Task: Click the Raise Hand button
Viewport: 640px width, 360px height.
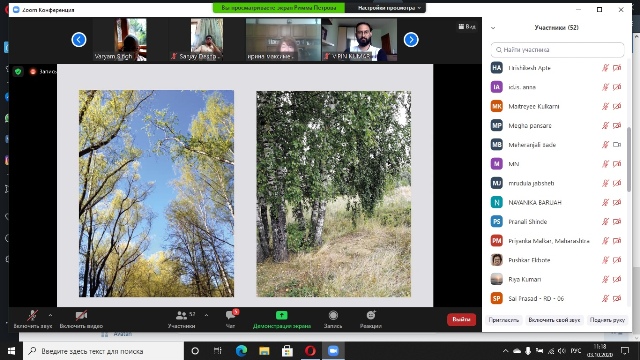Action: (x=607, y=320)
